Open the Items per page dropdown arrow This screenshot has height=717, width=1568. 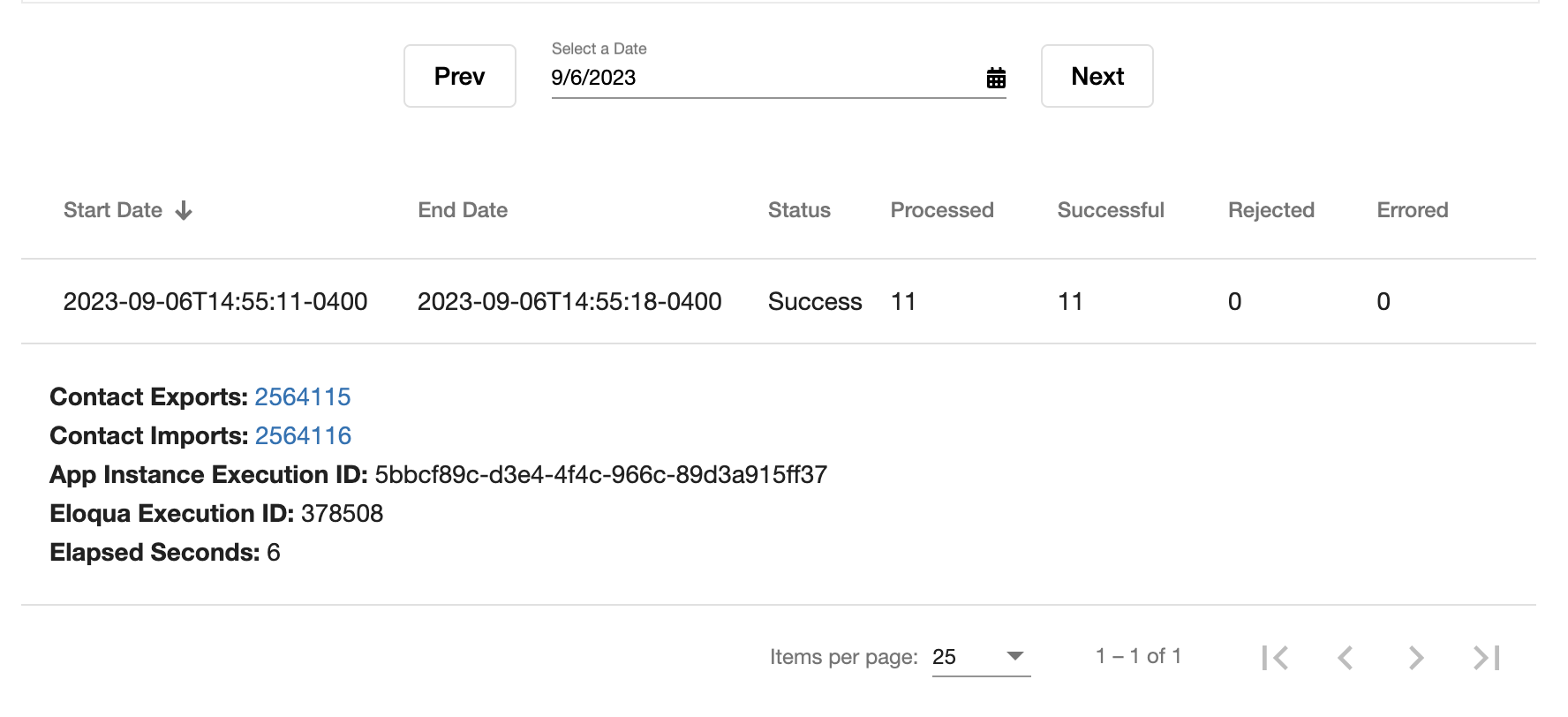pos(1015,656)
